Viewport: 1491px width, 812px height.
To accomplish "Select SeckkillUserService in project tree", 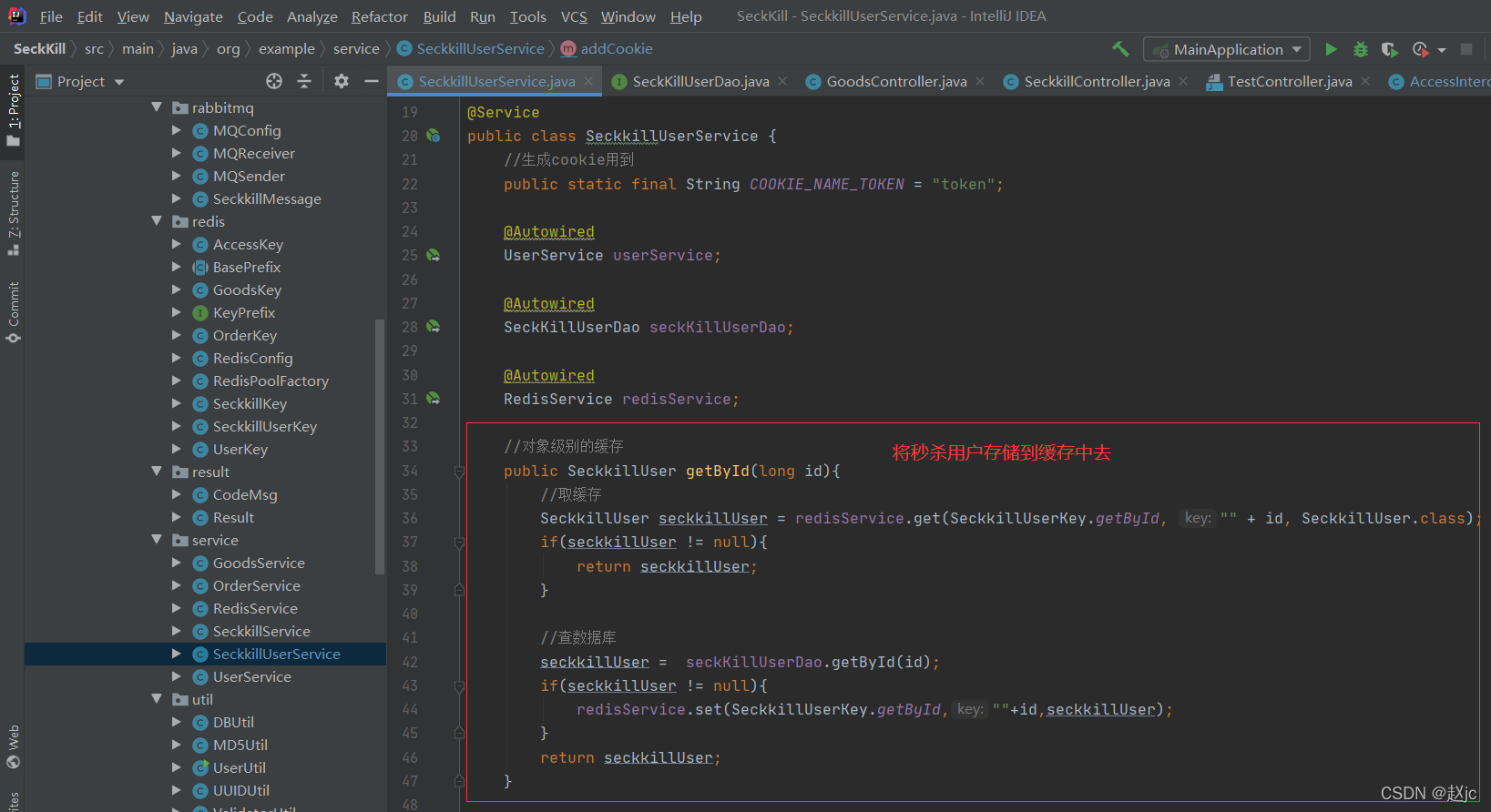I will (x=276, y=654).
